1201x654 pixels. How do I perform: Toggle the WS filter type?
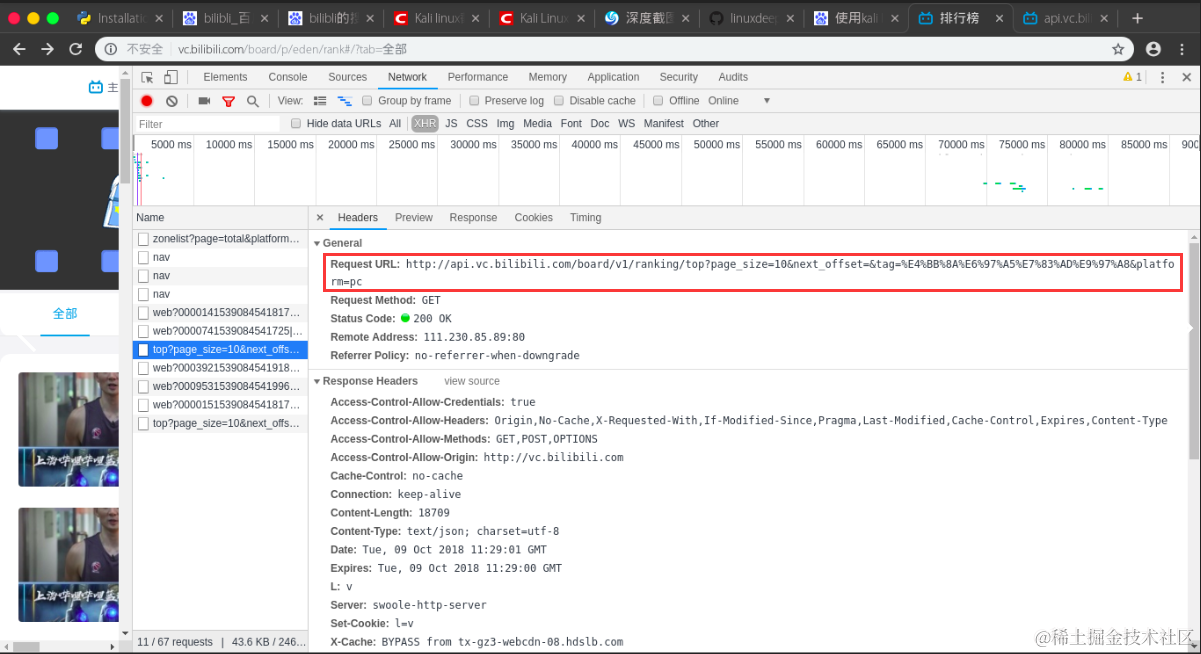pyautogui.click(x=626, y=124)
